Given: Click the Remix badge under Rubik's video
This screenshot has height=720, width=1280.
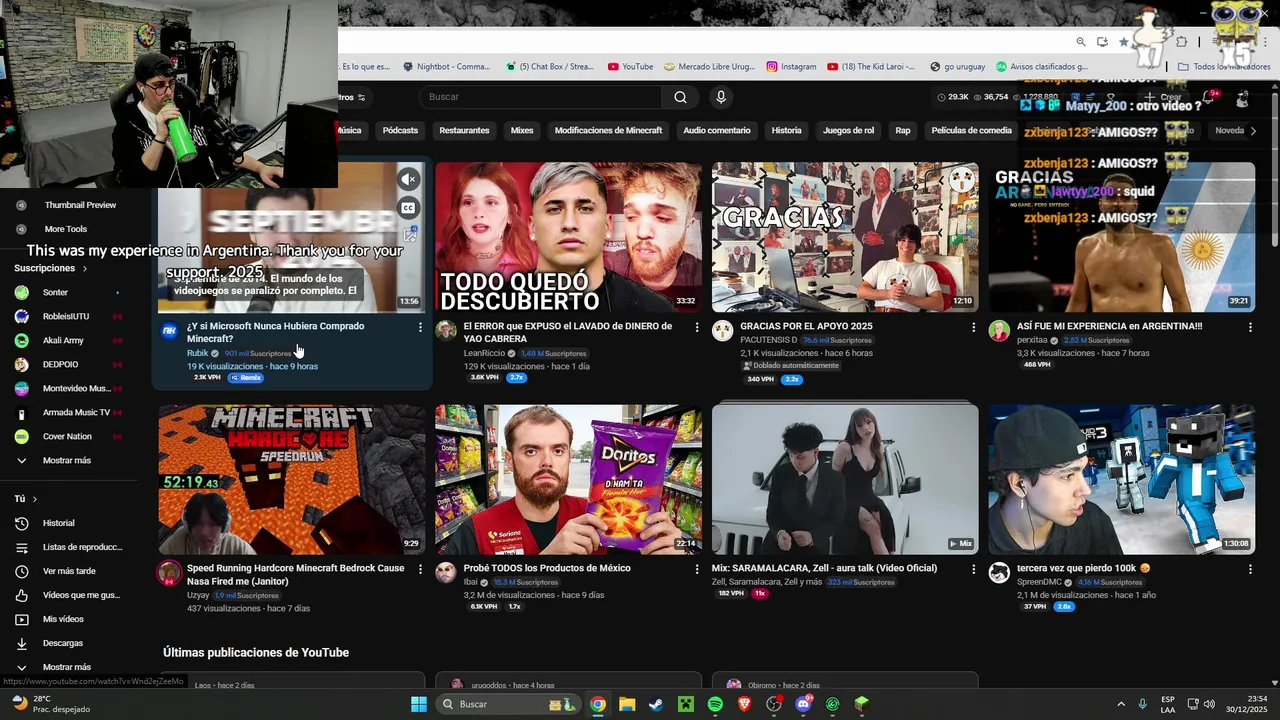Looking at the screenshot, I should click(246, 378).
